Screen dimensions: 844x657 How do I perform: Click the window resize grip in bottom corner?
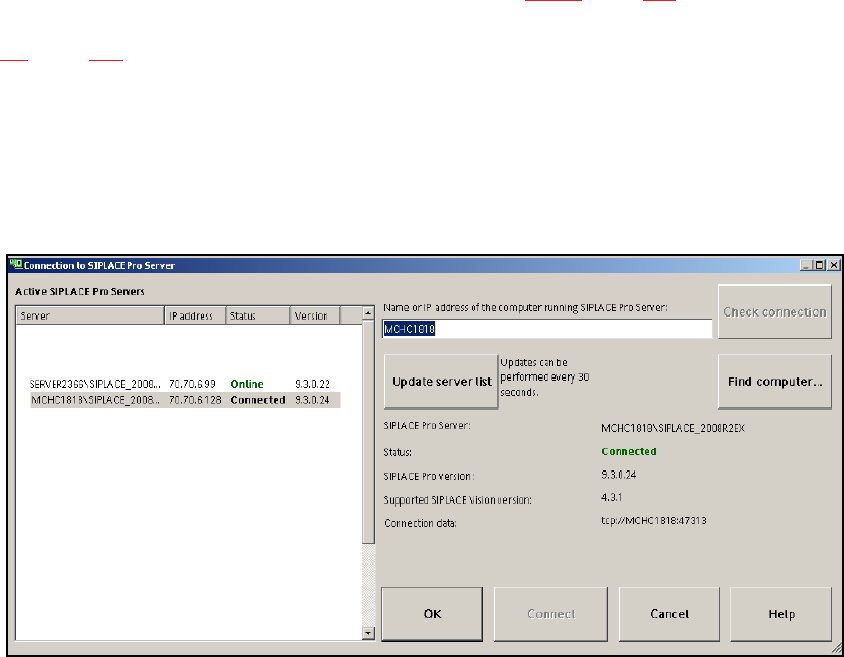pyautogui.click(x=836, y=649)
